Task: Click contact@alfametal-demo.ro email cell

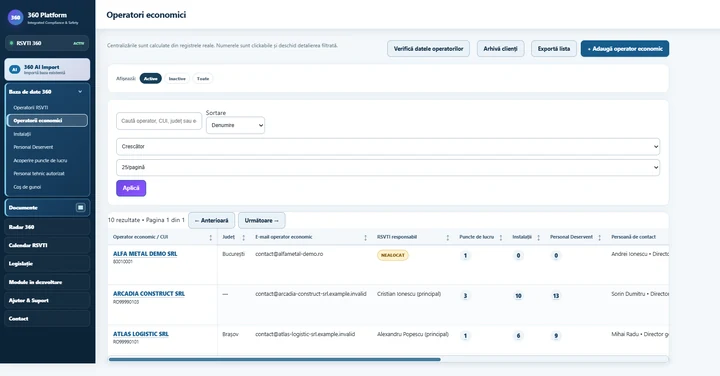Action: click(289, 254)
